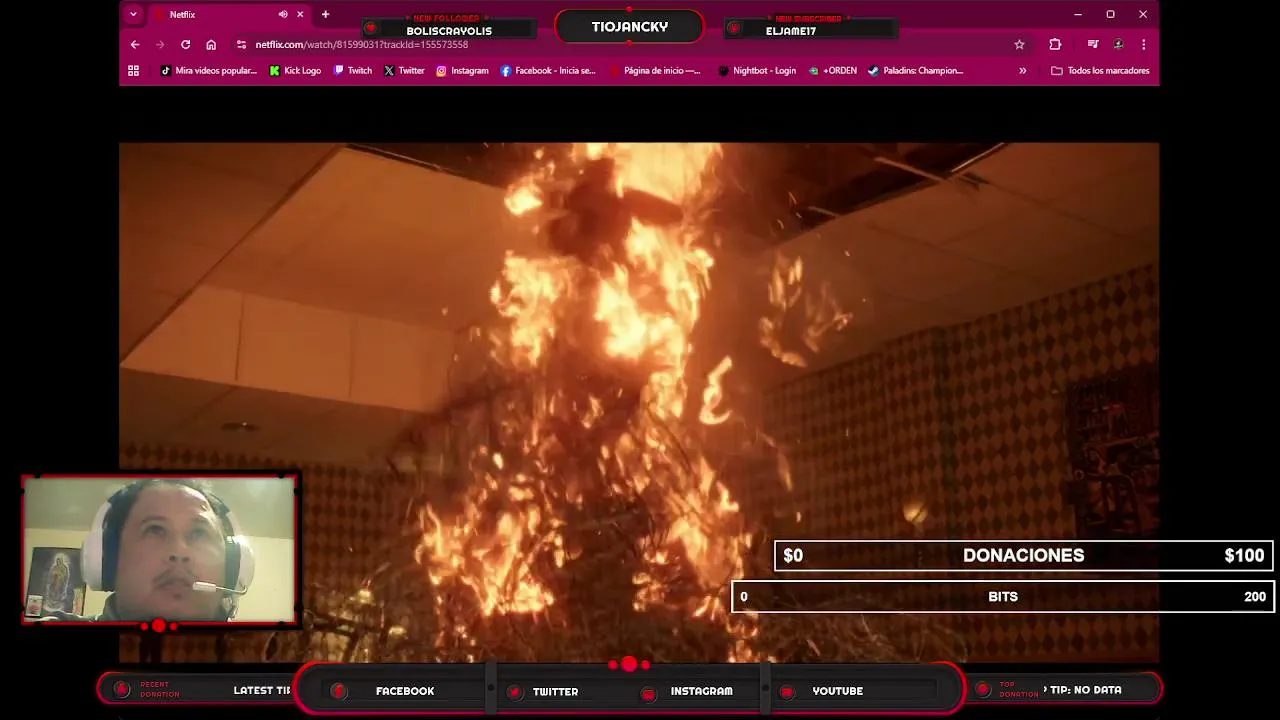Click the streamer webcam thumbnail
Image resolution: width=1280 pixels, height=720 pixels.
click(159, 550)
